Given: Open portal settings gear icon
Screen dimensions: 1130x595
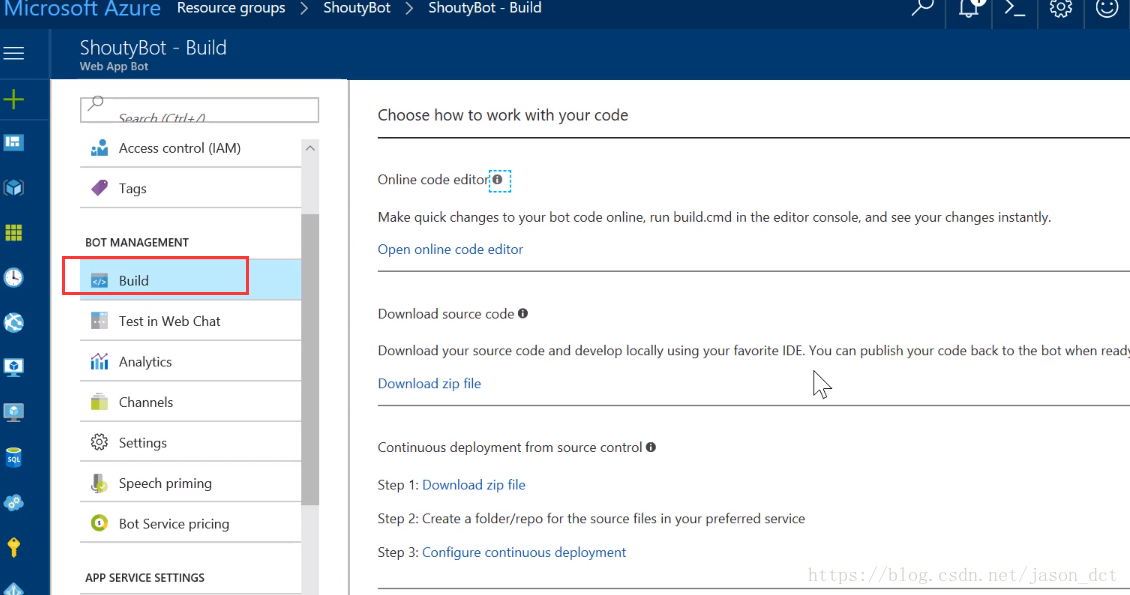Looking at the screenshot, I should click(x=1060, y=9).
